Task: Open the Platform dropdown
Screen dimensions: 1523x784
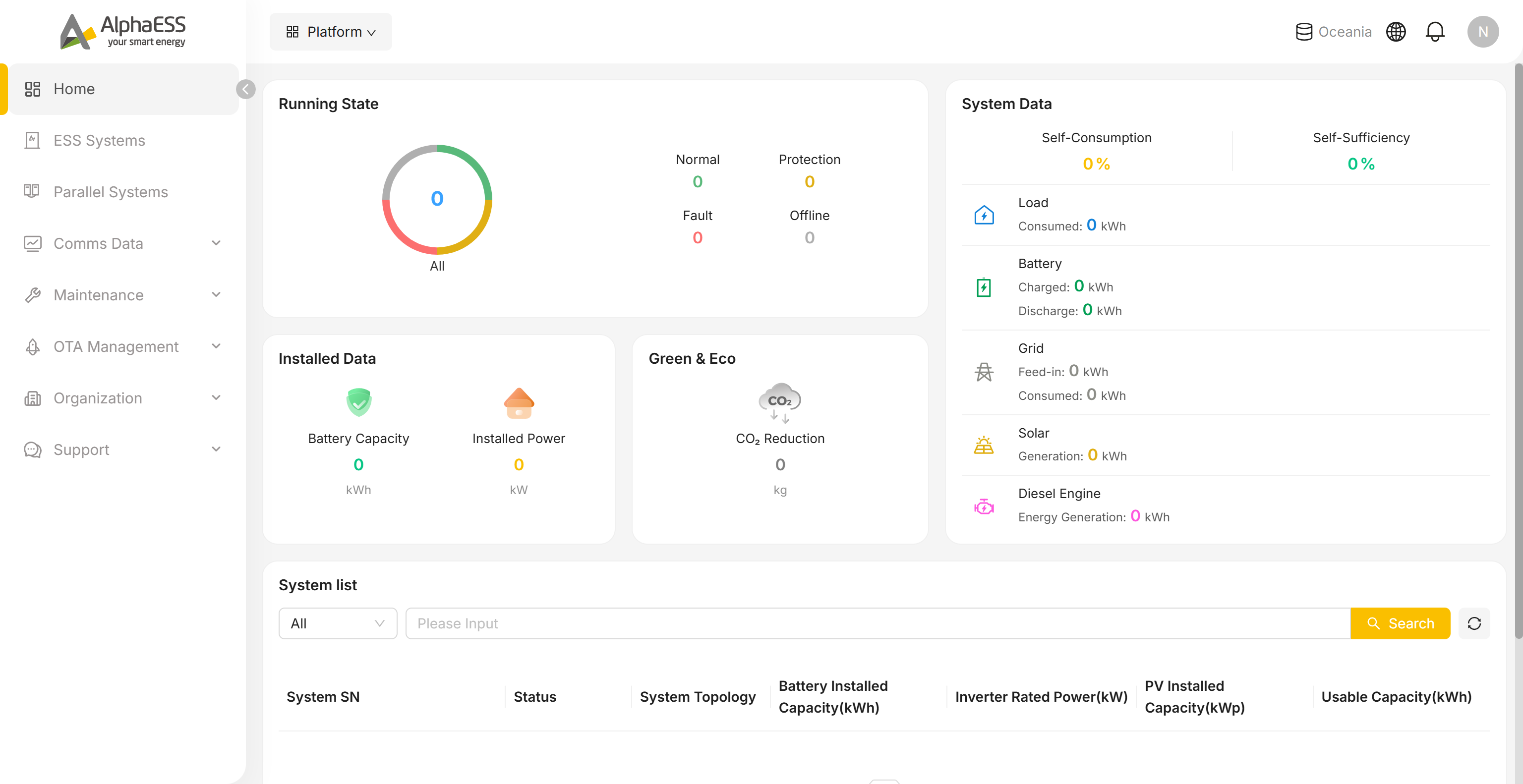Action: 331,32
